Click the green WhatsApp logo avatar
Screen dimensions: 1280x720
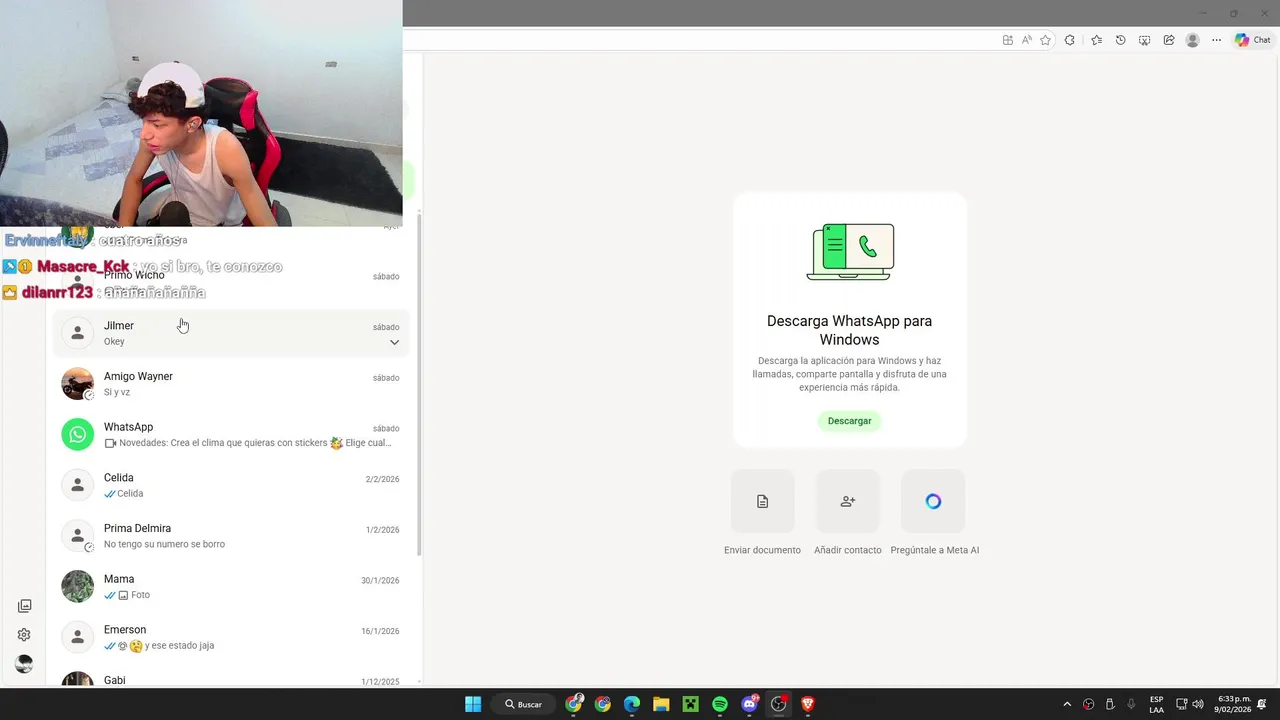77,434
